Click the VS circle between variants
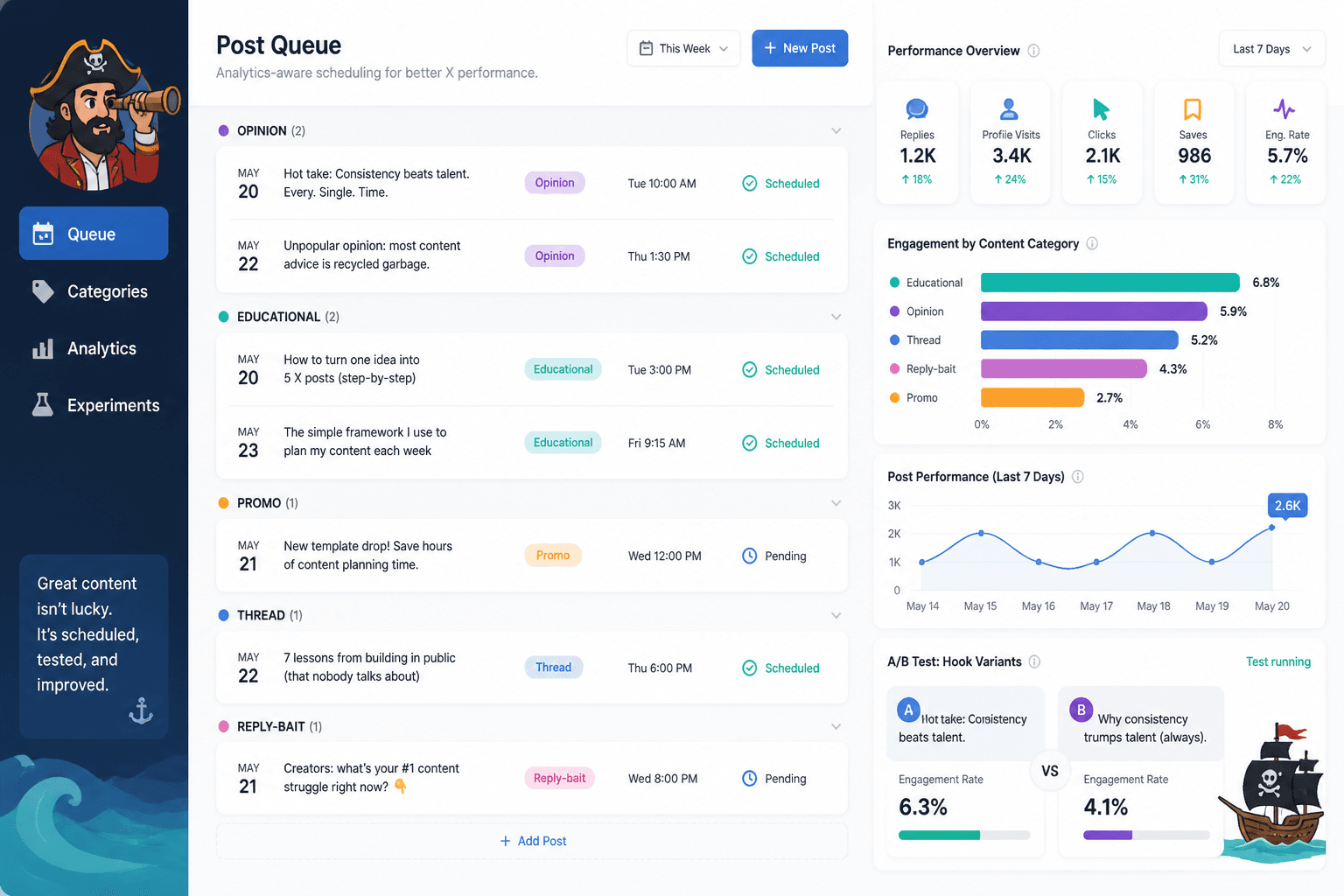 coord(1050,771)
